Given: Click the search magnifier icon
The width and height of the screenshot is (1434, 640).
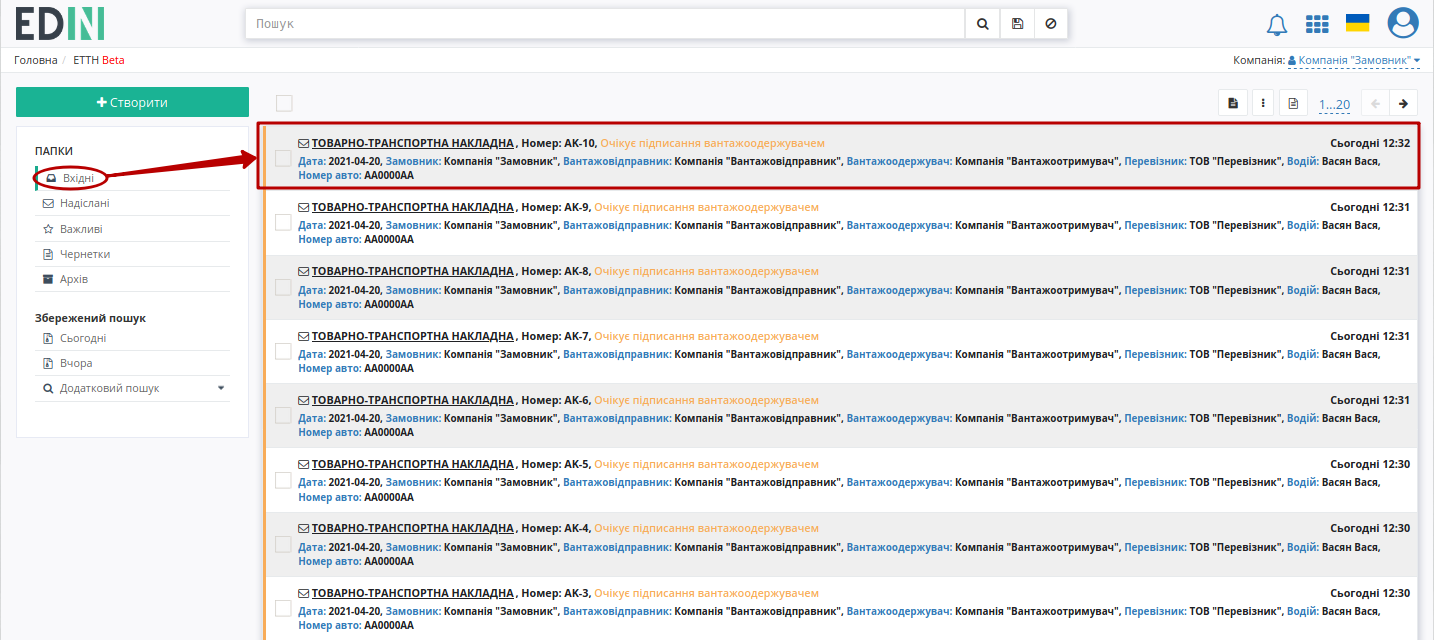Looking at the screenshot, I should coord(982,23).
